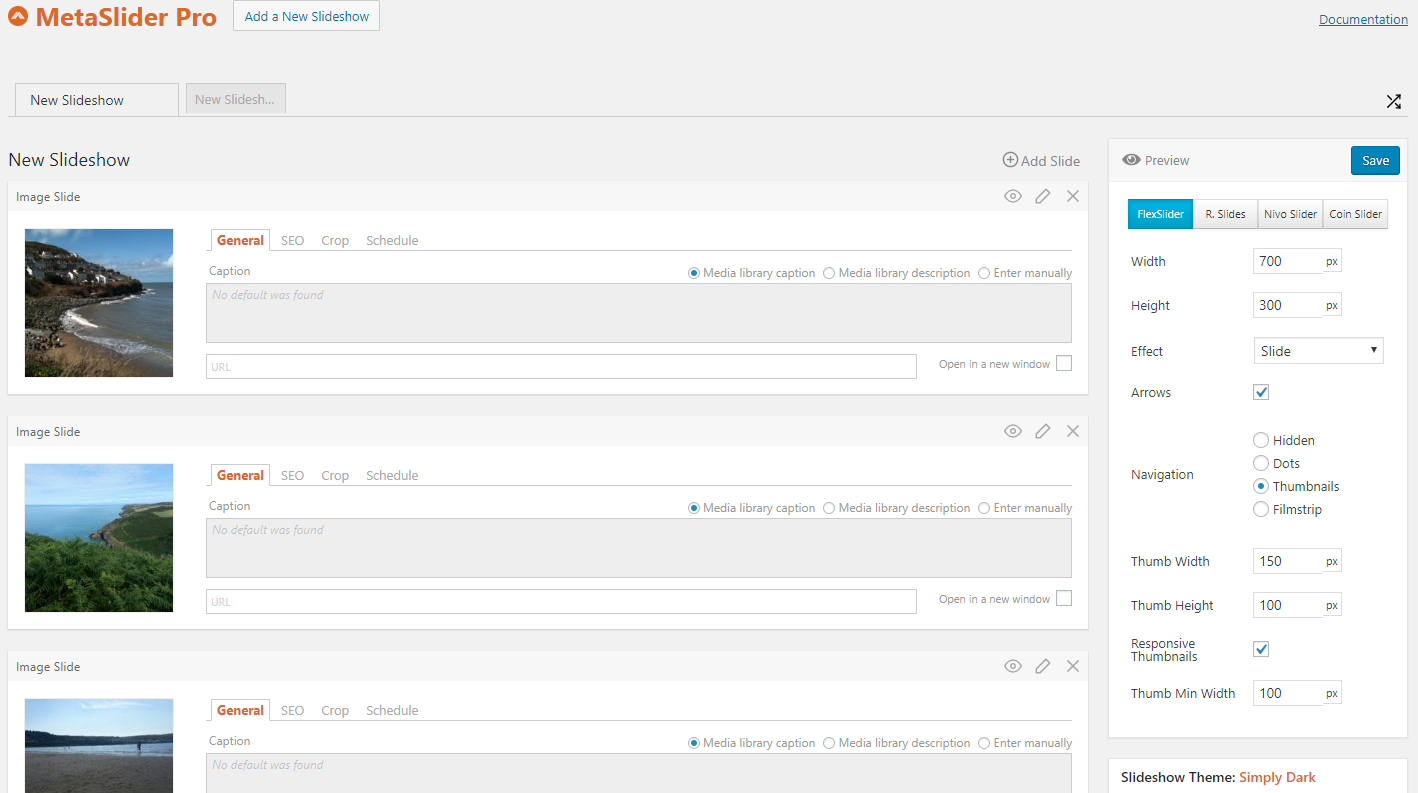Click the MetaSlider Pro logo icon
This screenshot has height=793, width=1418.
click(x=18, y=17)
